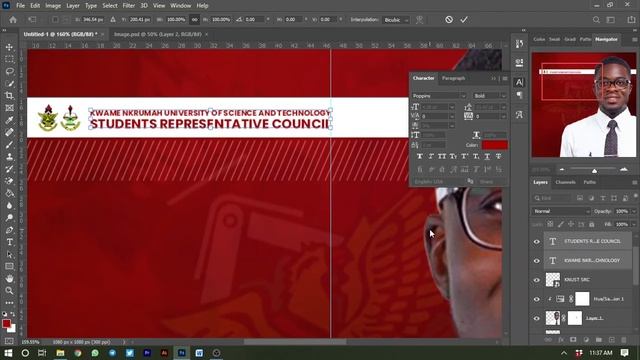
Task: Select the Horizontal Type tool
Action: pos(9,242)
